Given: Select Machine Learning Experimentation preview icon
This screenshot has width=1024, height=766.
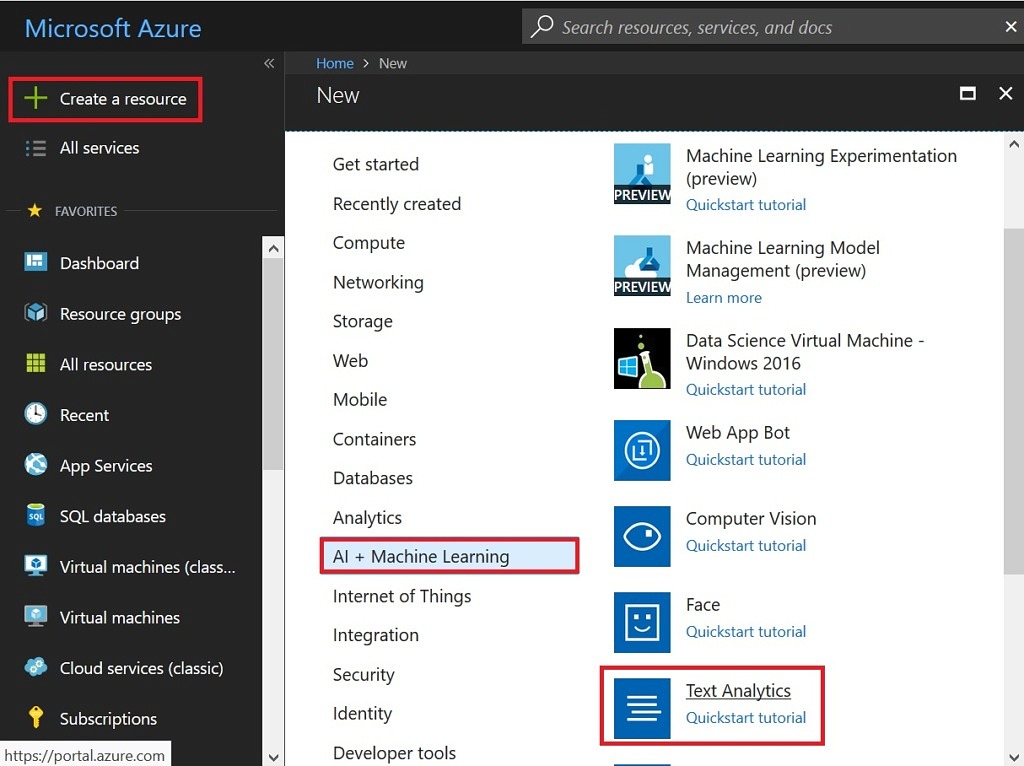Looking at the screenshot, I should point(642,174).
